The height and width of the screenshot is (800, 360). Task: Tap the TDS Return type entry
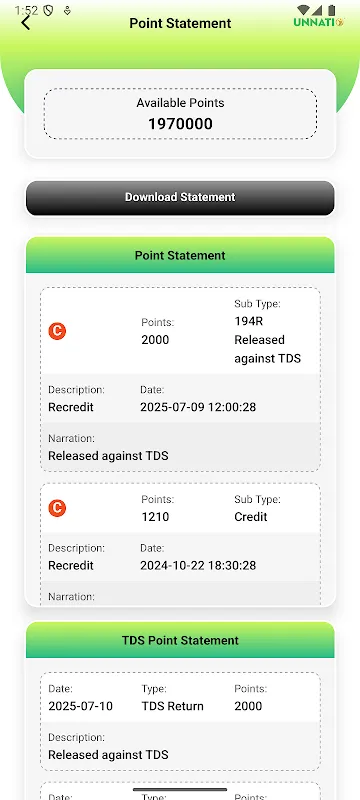pos(172,706)
